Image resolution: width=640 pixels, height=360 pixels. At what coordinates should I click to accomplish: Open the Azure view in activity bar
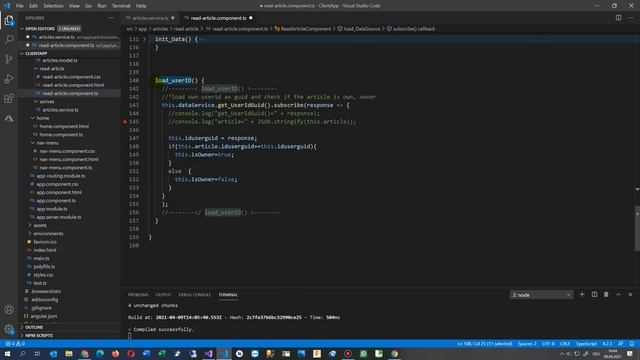[x=9, y=118]
